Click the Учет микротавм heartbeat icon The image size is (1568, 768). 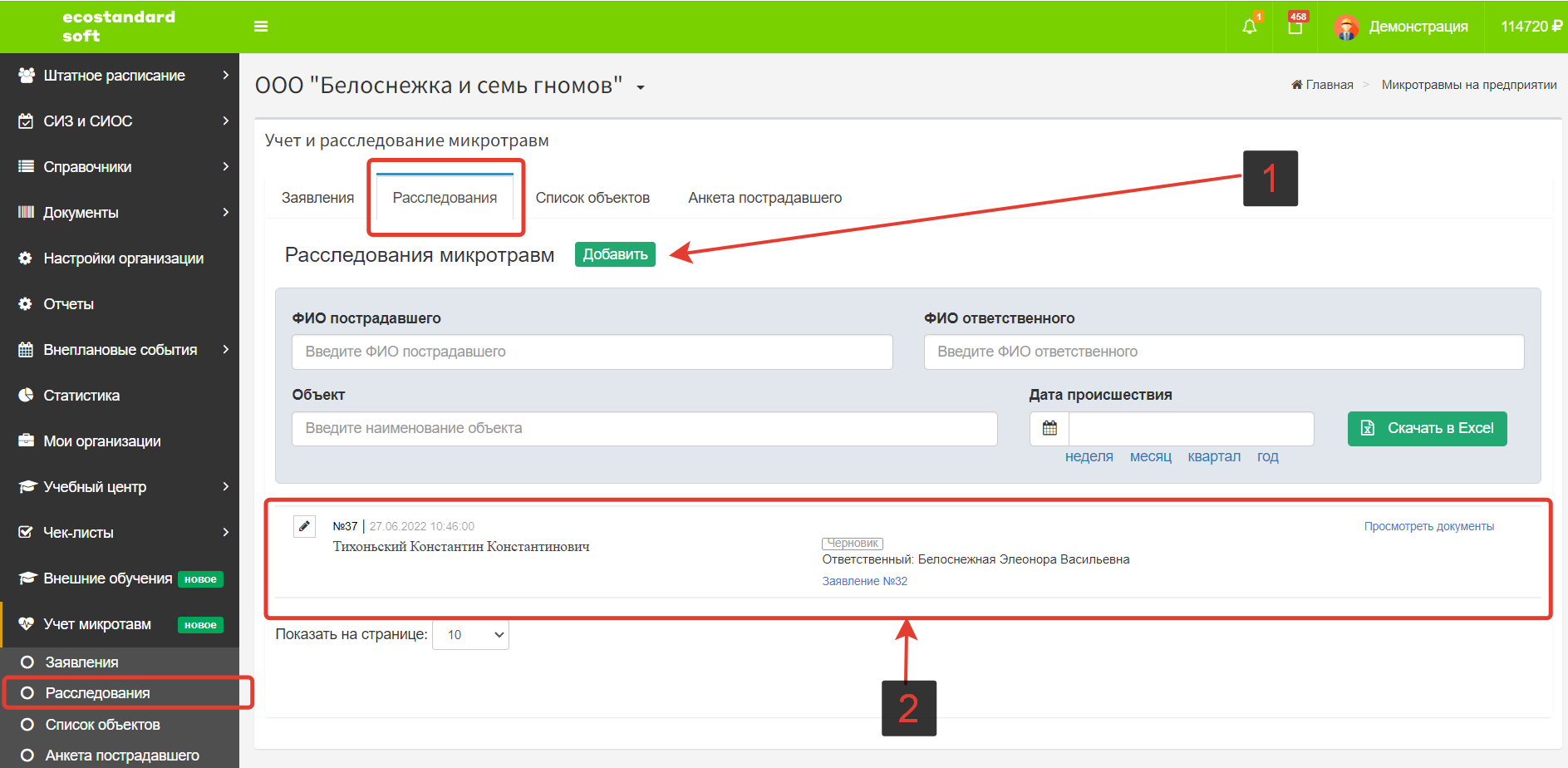27,624
